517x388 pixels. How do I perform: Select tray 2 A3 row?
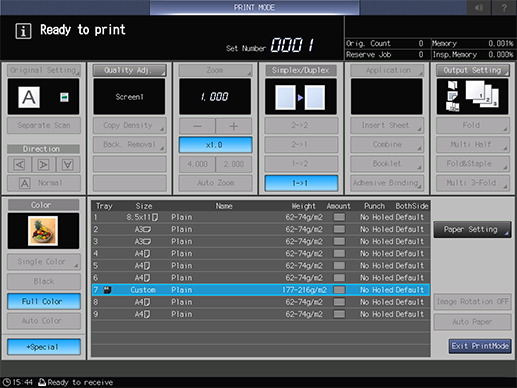coord(260,229)
